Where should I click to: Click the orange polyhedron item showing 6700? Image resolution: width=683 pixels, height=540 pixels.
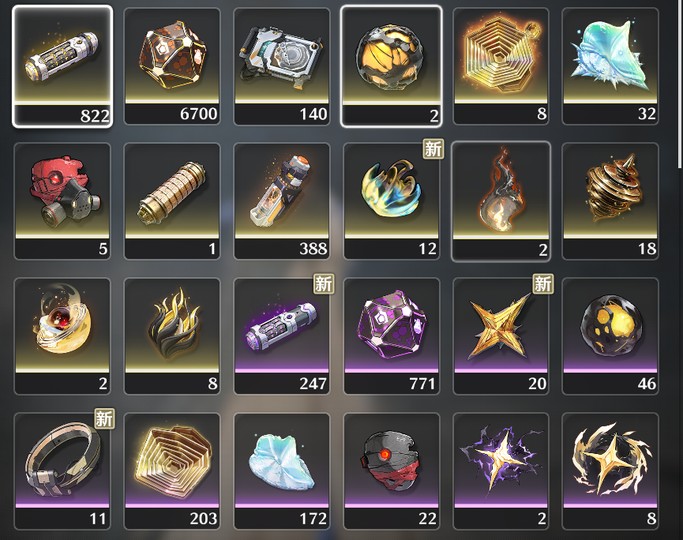[172, 66]
